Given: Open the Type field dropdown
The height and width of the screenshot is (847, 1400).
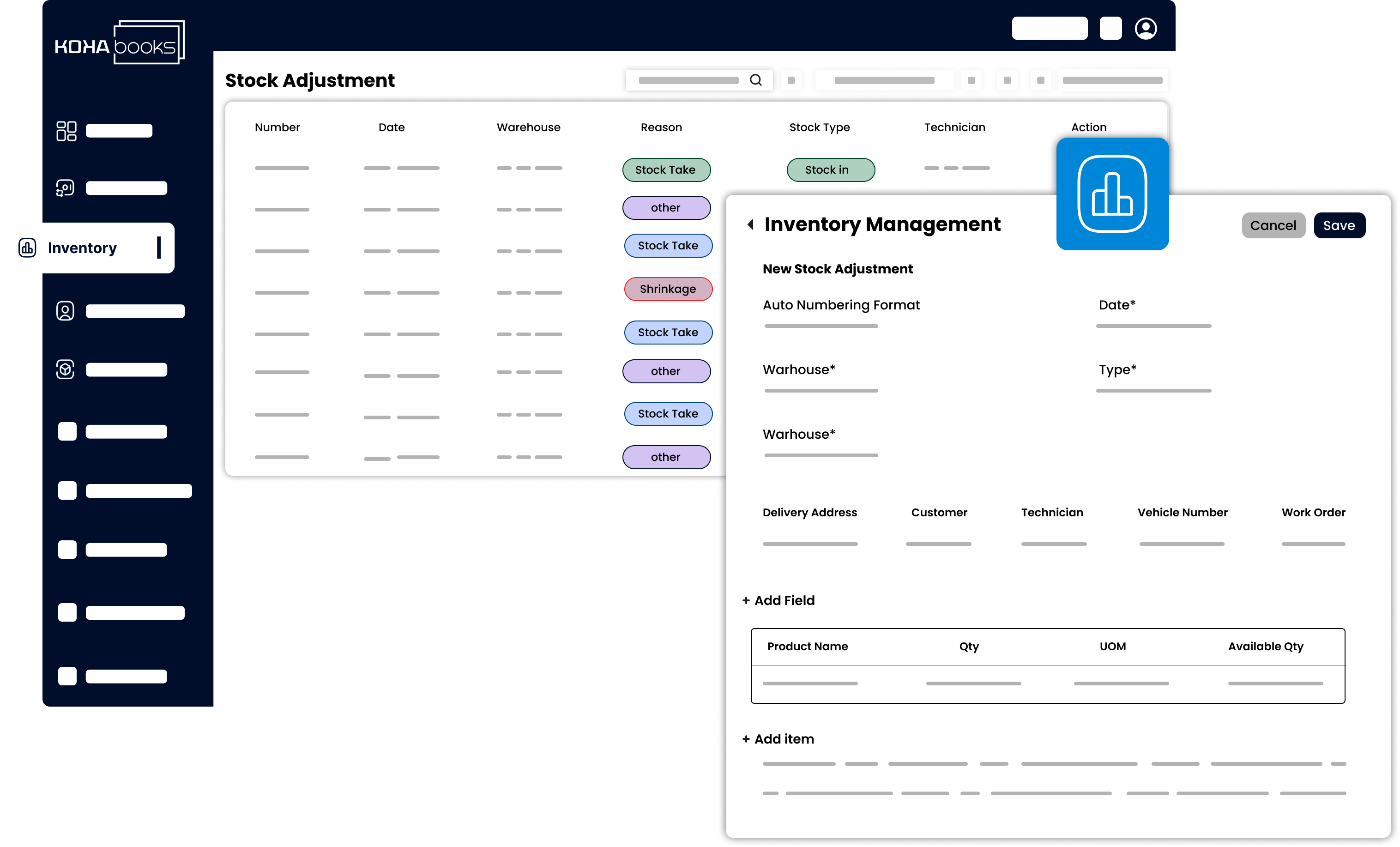Looking at the screenshot, I should pos(1153,390).
